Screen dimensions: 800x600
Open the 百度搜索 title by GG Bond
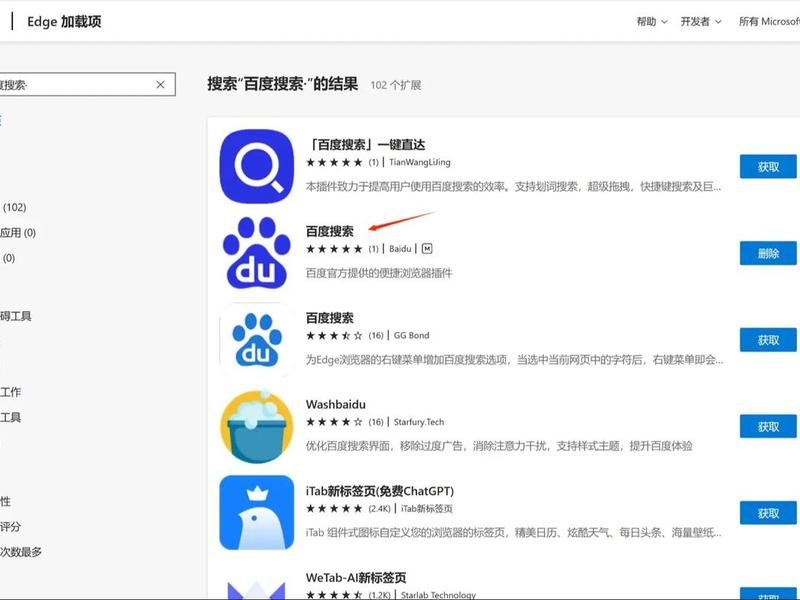(330, 318)
